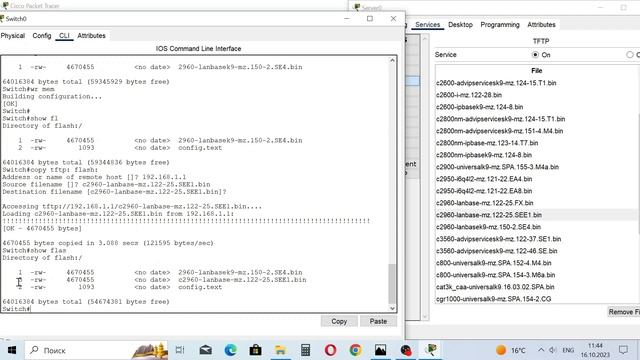
Task: Select file c2960-lanbasek9-mz.150-2.SE4.bin in TFTP list
Action: (488, 227)
